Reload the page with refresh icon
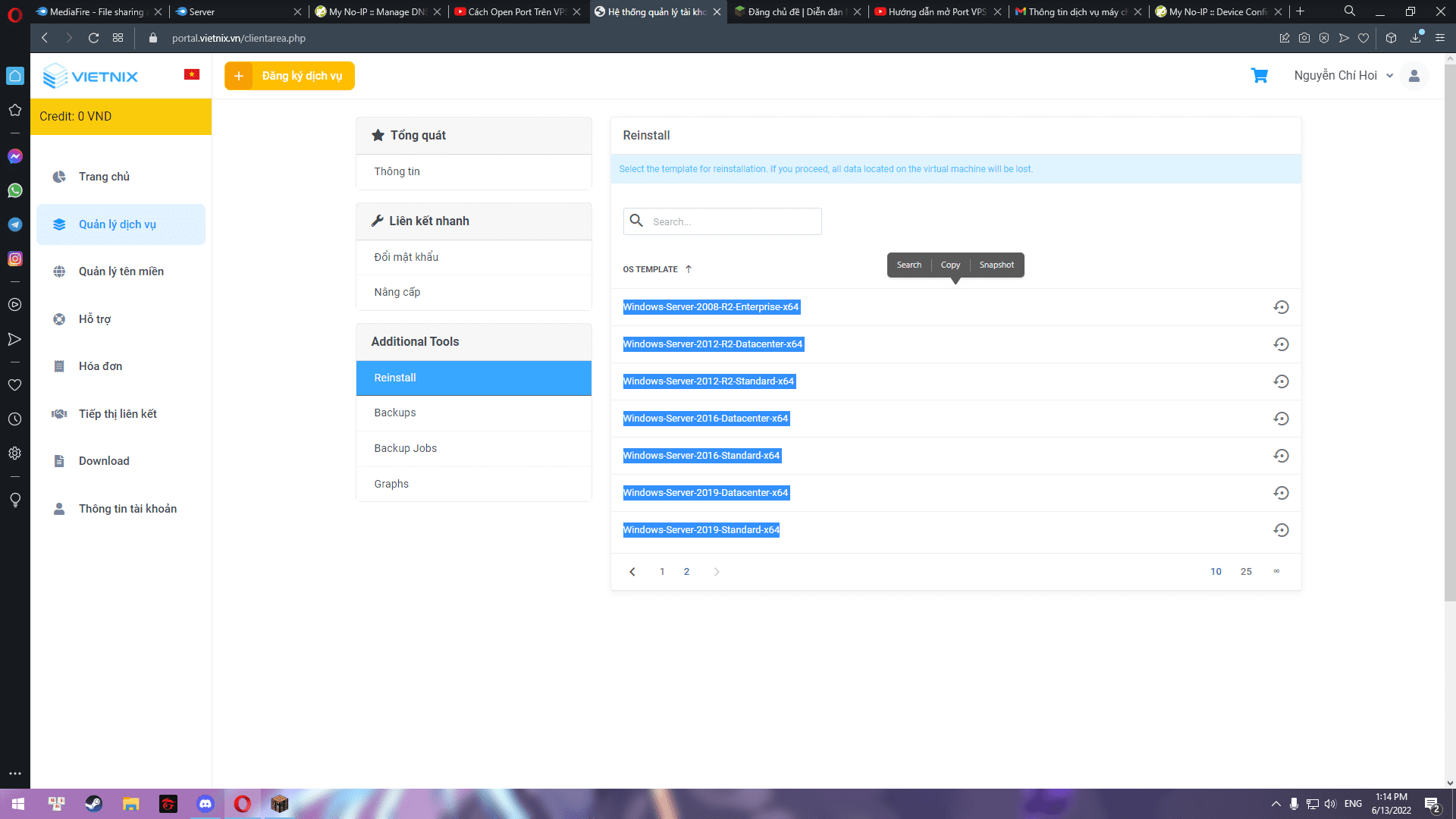The height and width of the screenshot is (819, 1456). point(93,38)
